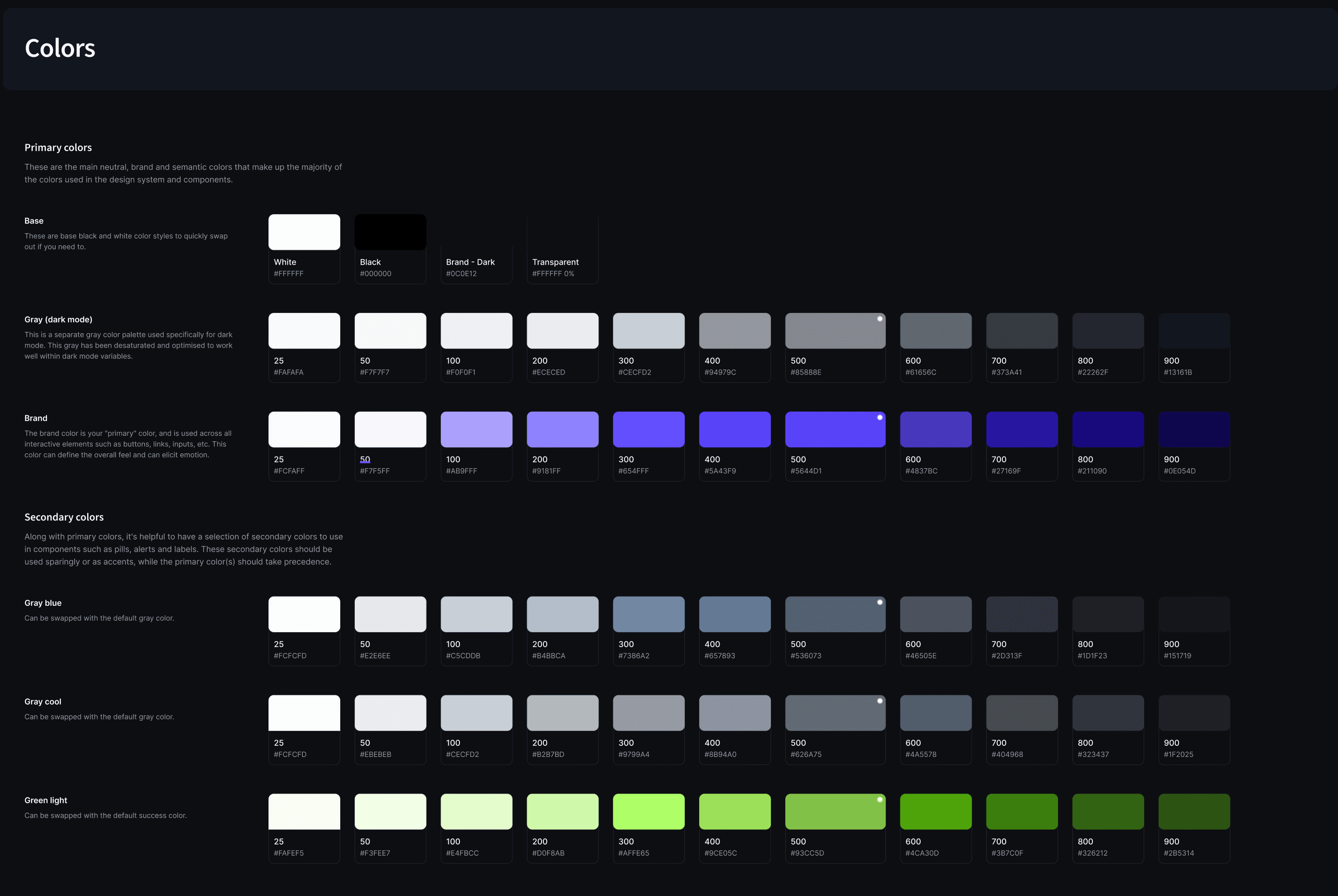Click the Transparent #FFFFFF 0% swatch
This screenshot has width=1338, height=896.
point(562,233)
